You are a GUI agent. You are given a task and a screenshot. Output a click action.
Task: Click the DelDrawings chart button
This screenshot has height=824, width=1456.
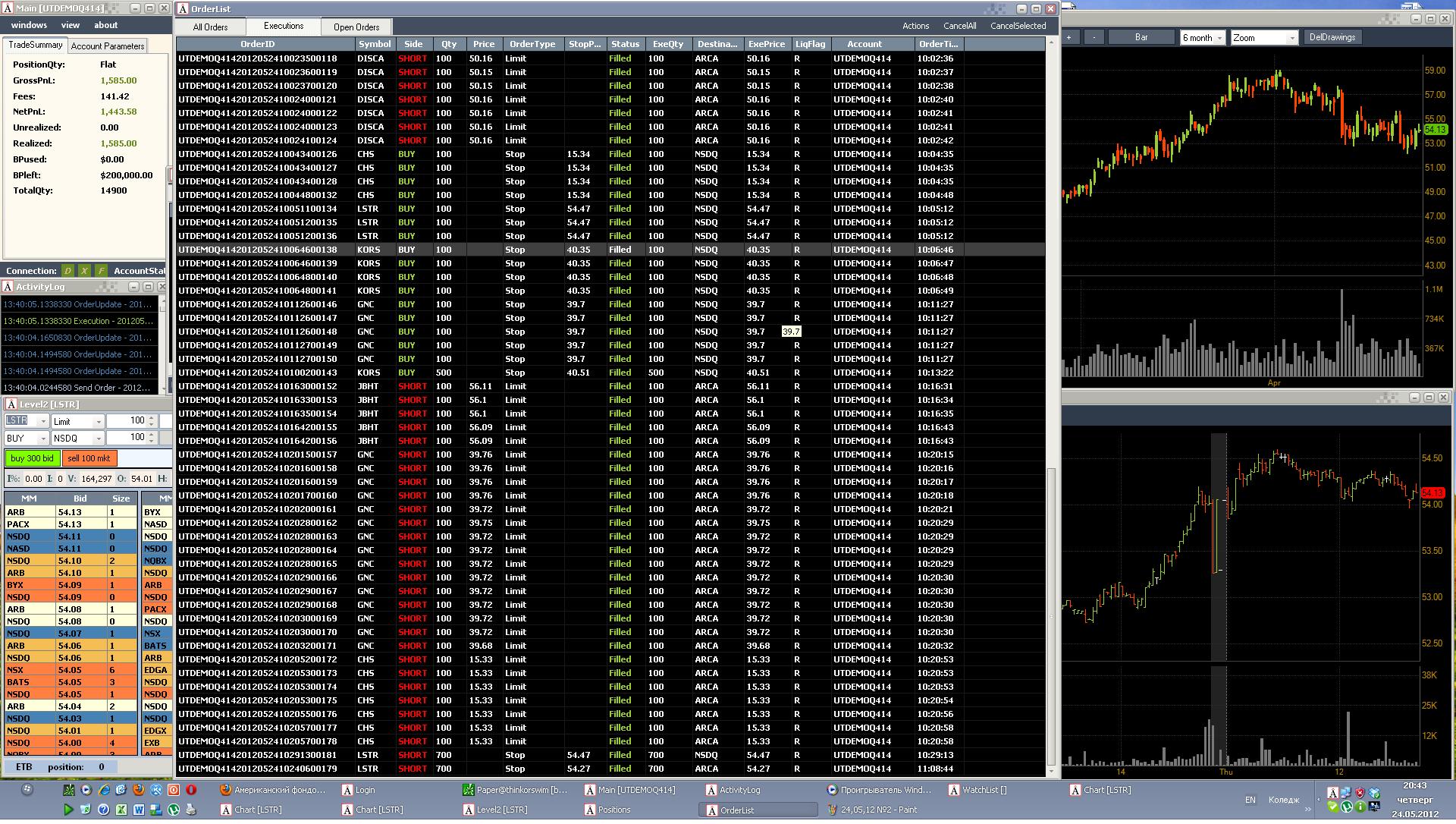pyautogui.click(x=1332, y=37)
